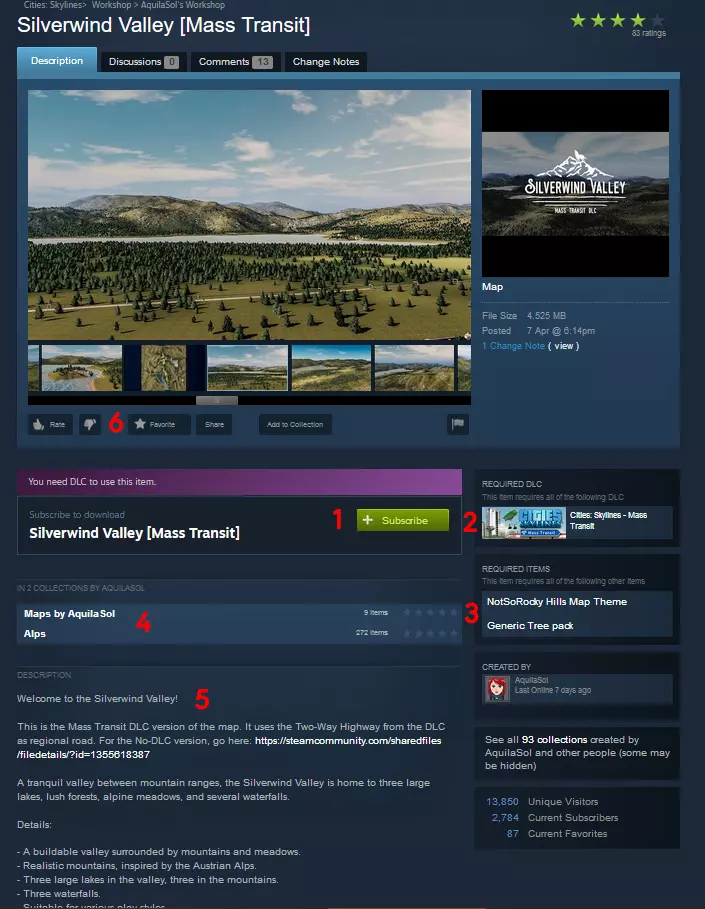Screen dimensions: 705x909
Task: Open Generic Tree pack required item
Action: point(530,626)
